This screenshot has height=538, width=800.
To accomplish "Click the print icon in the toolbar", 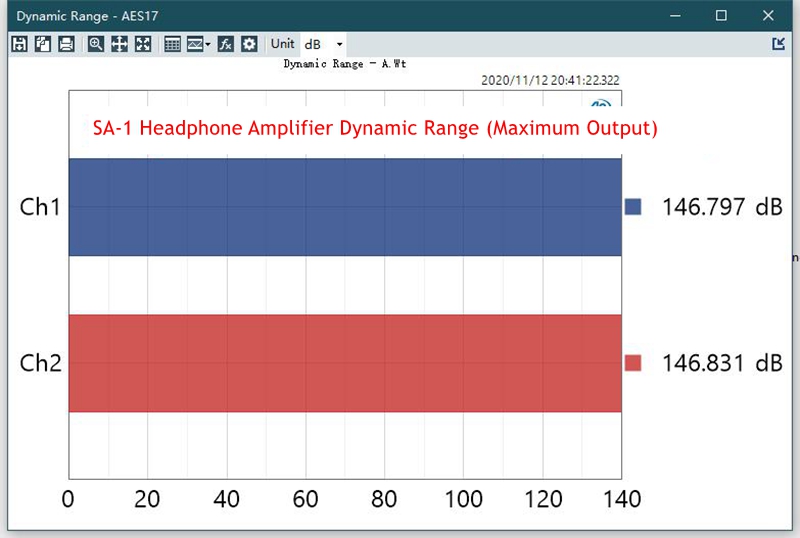I will [x=66, y=44].
